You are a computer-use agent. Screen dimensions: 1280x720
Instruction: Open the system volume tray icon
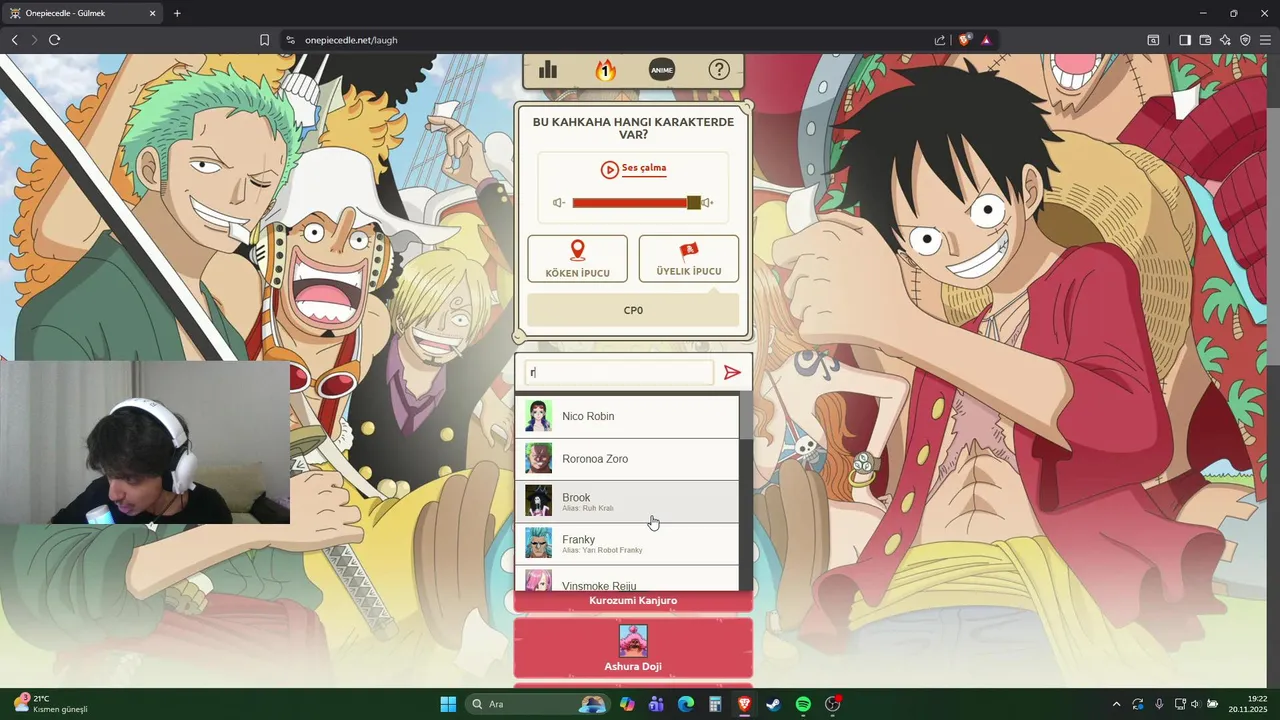[1195, 704]
